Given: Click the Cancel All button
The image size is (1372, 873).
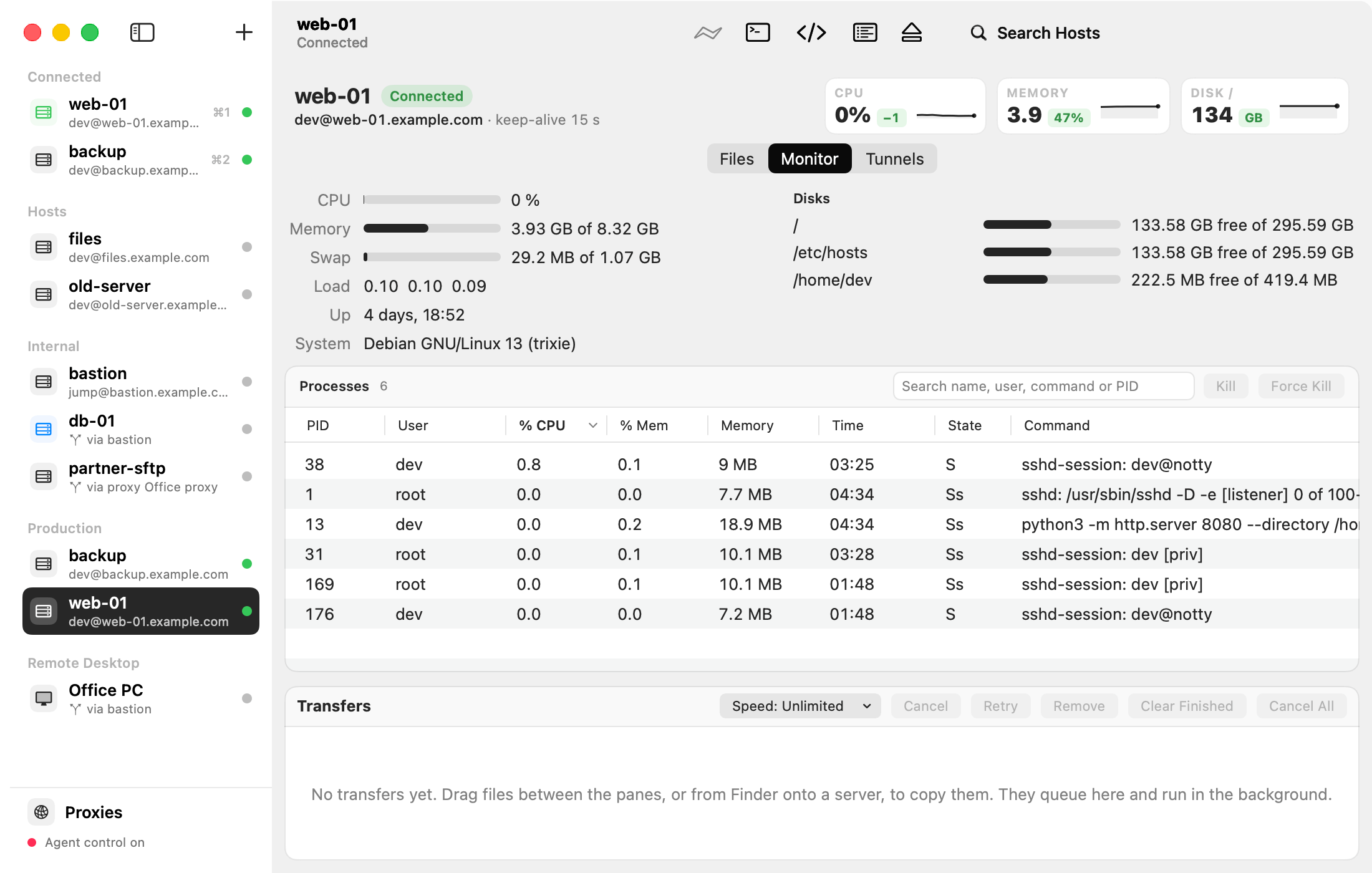Looking at the screenshot, I should pyautogui.click(x=1302, y=706).
